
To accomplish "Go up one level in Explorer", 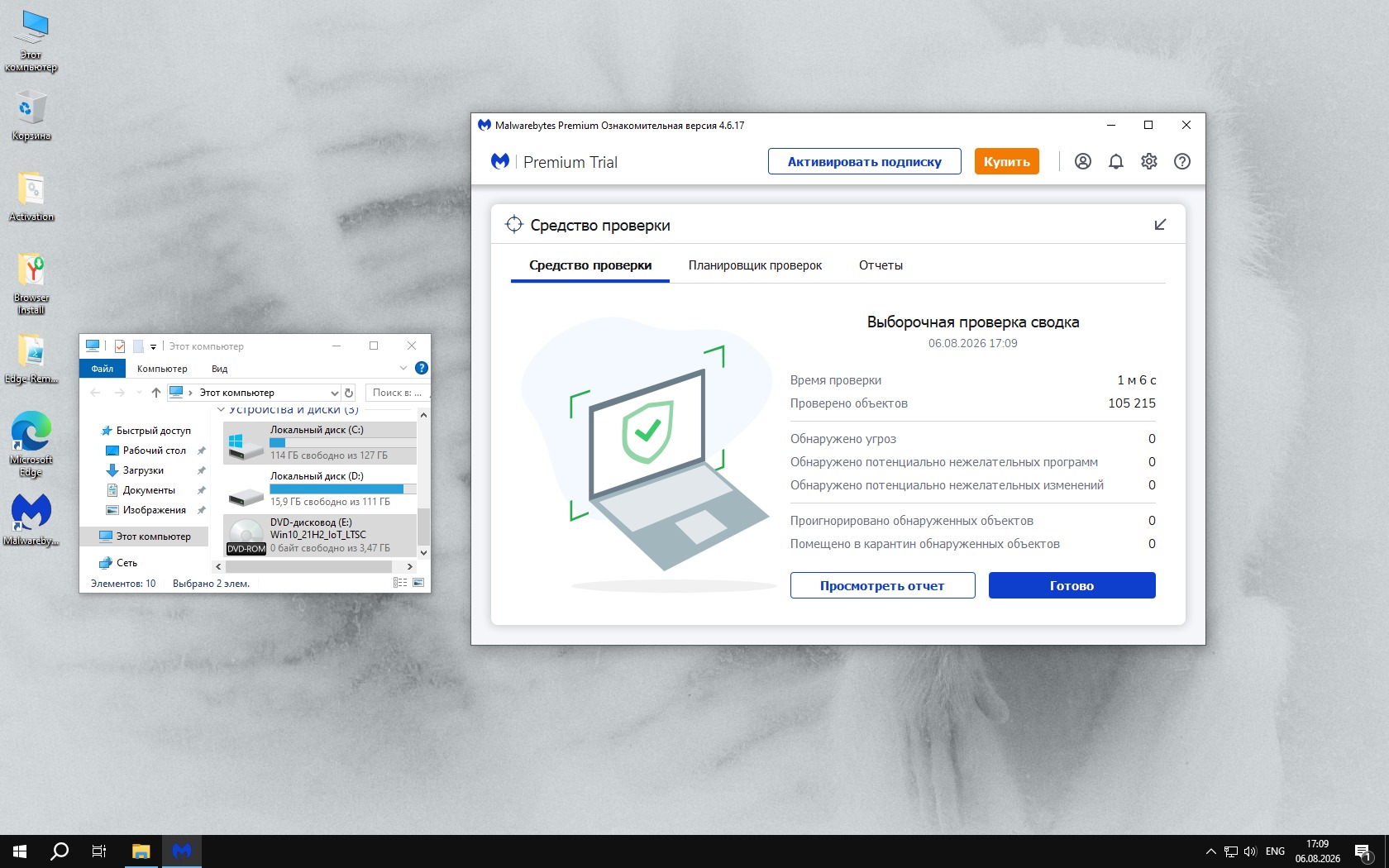I will [x=156, y=393].
